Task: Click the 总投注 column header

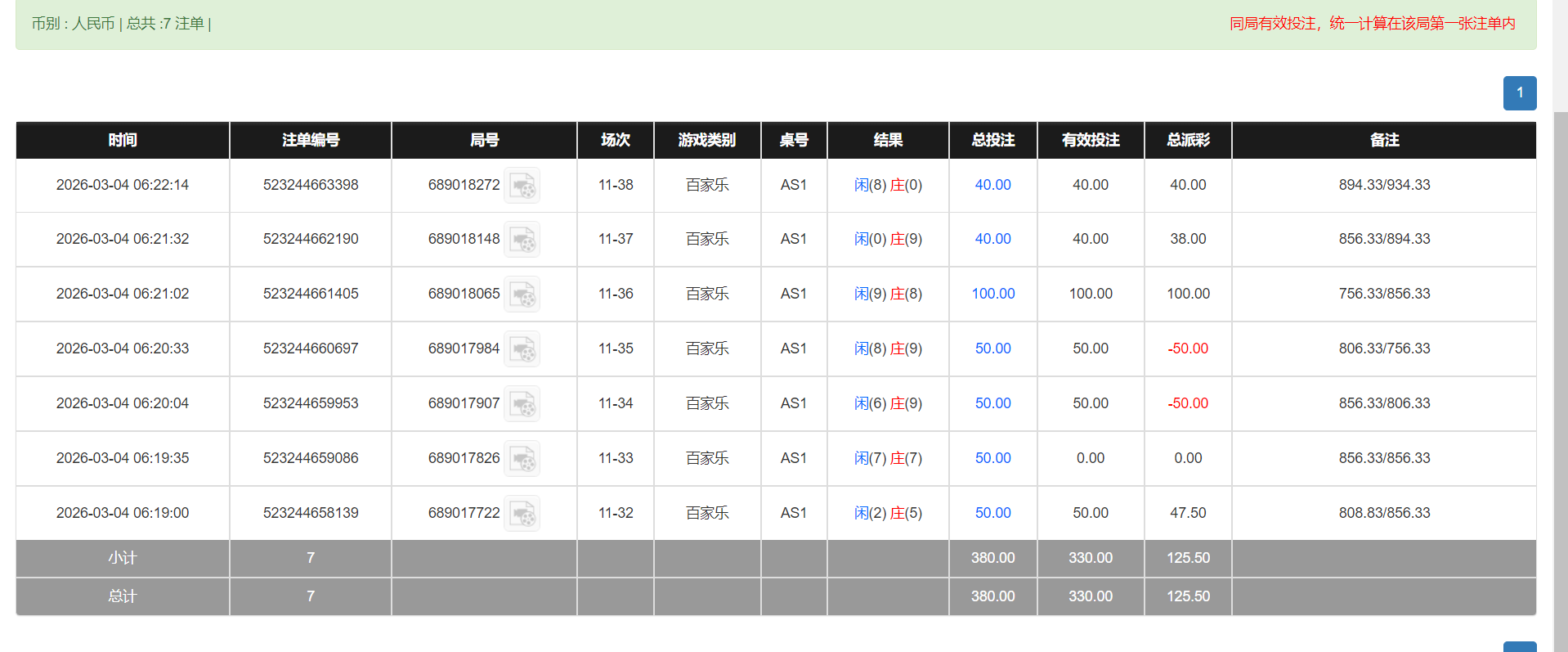Action: 992,140
